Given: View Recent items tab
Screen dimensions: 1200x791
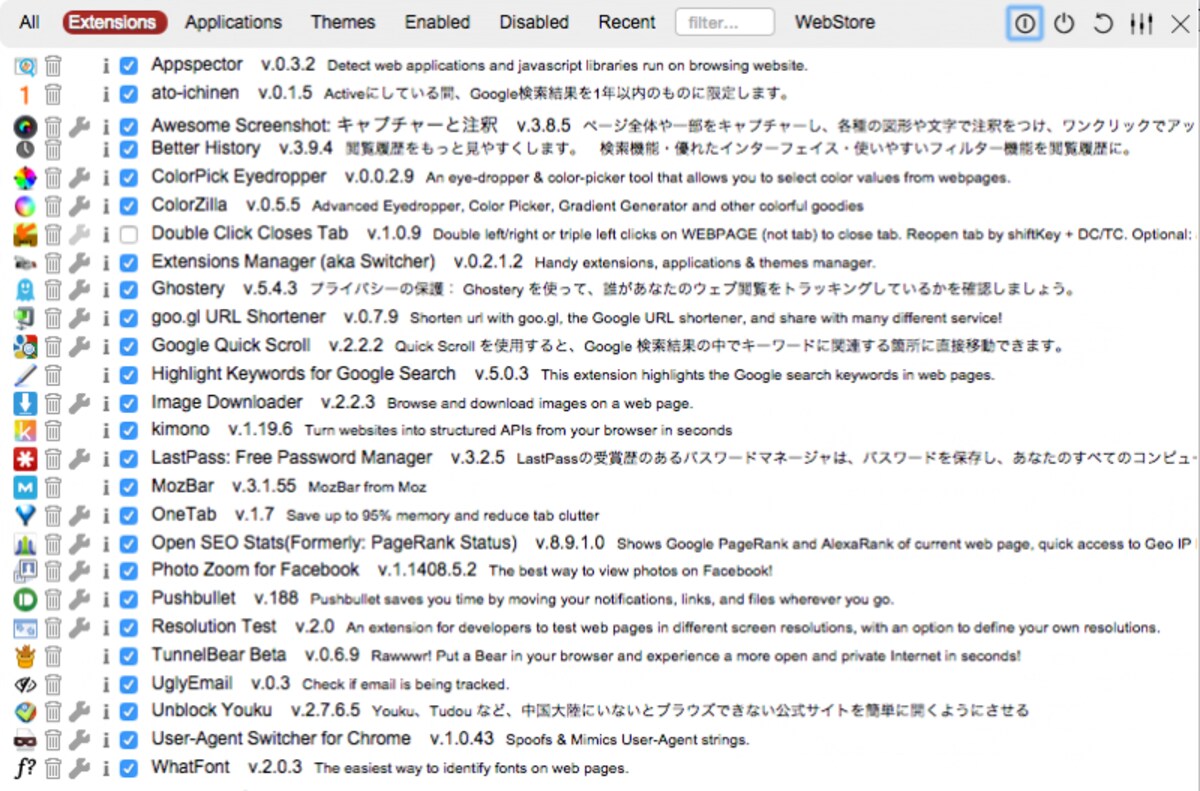Looking at the screenshot, I should coord(627,22).
